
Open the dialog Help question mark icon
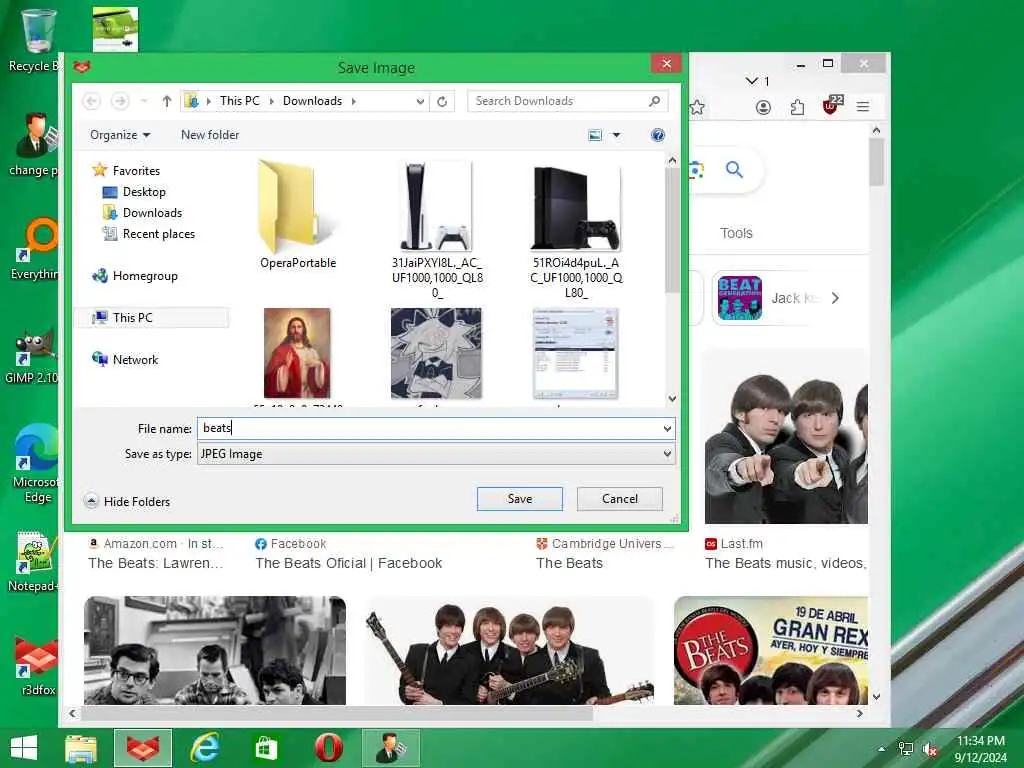pyautogui.click(x=658, y=135)
